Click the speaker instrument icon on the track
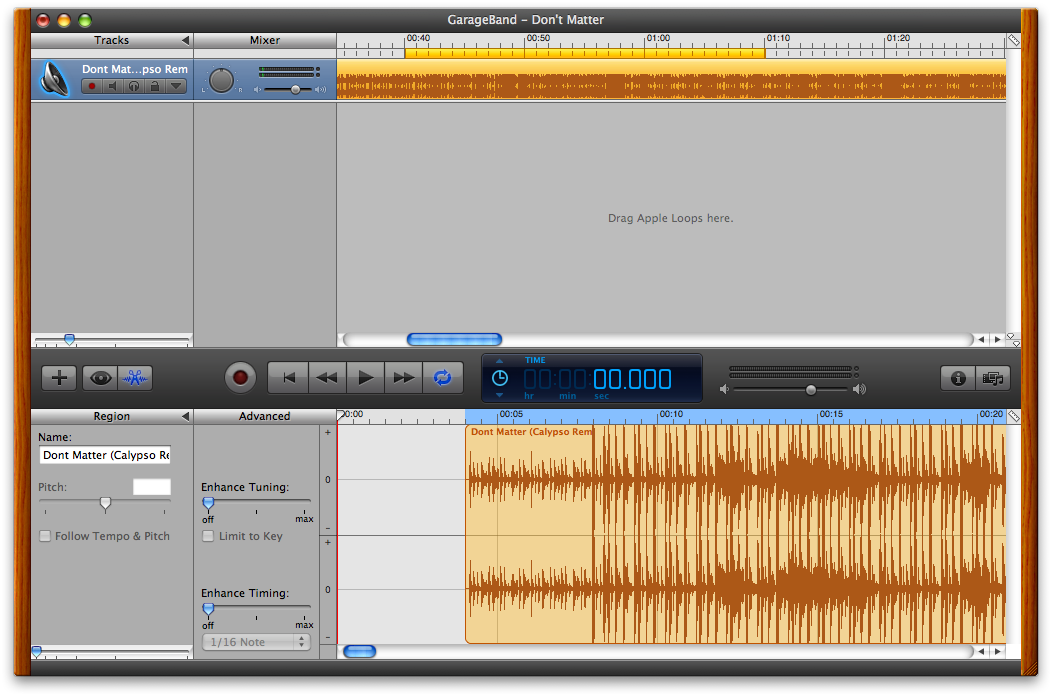This screenshot has width=1052, height=696. [54, 79]
